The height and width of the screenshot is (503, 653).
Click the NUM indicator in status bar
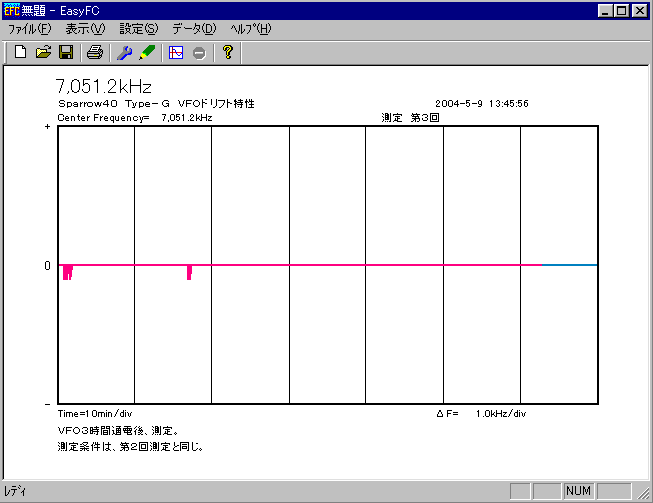click(578, 491)
